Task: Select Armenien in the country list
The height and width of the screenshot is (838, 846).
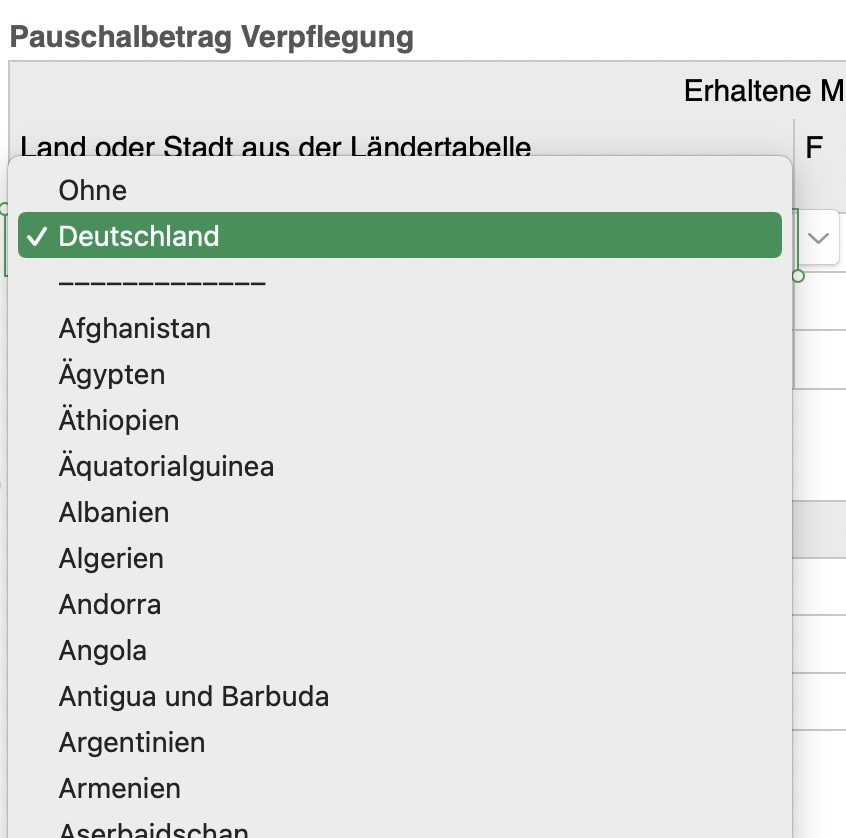Action: click(x=120, y=788)
